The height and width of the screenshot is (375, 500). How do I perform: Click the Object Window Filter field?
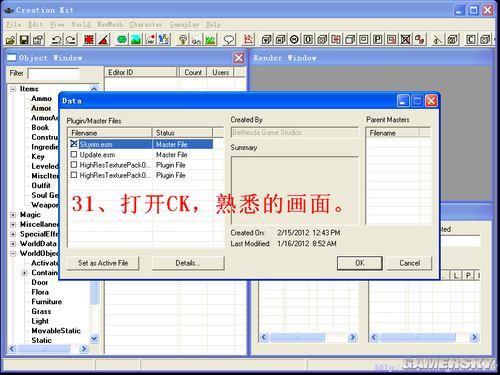(54, 73)
